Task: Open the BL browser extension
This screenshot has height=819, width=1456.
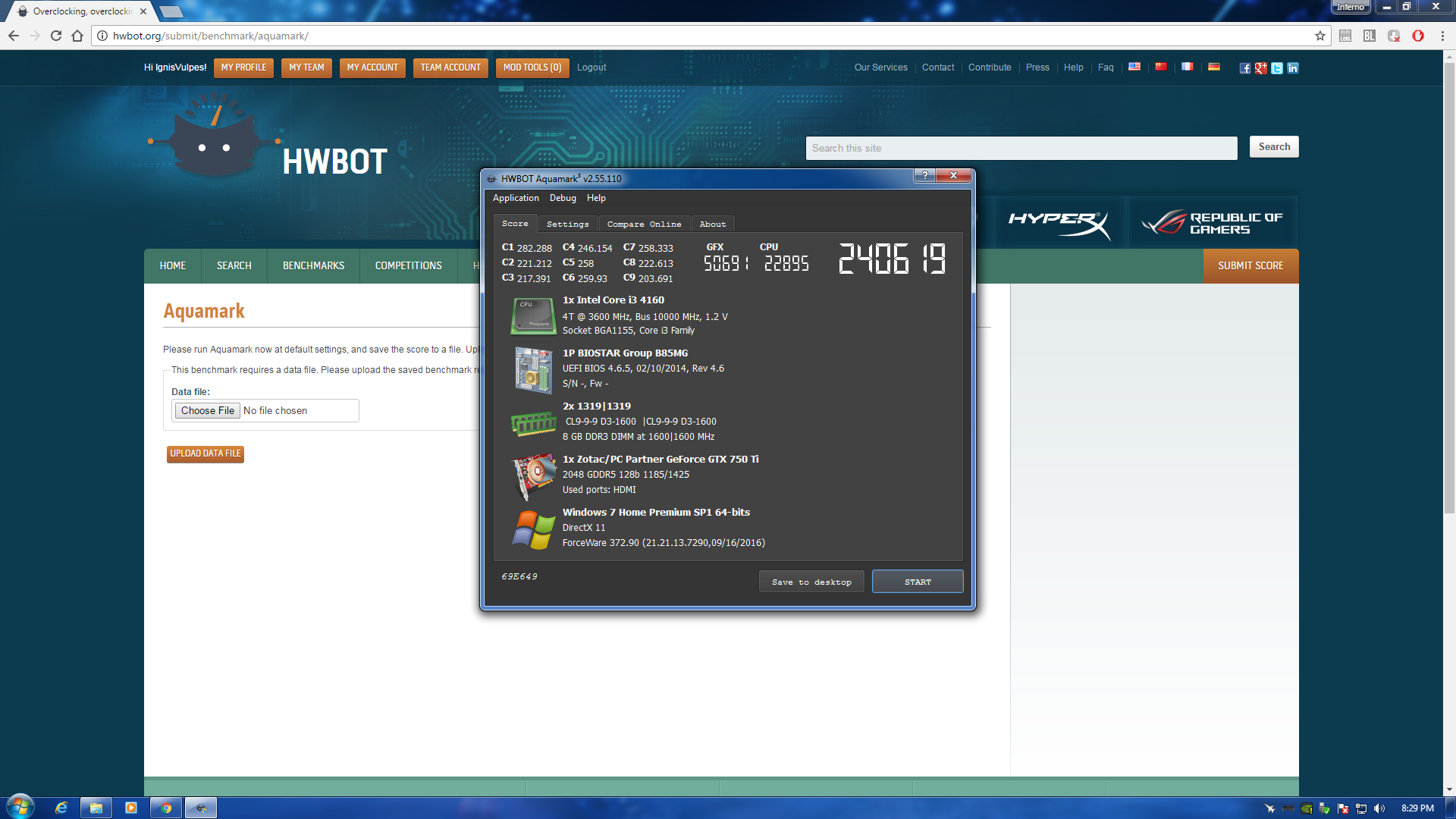Action: (1370, 36)
